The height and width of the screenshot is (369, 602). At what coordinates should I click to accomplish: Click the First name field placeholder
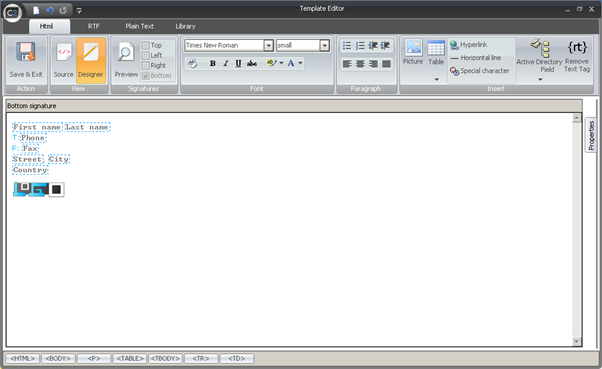[x=37, y=127]
